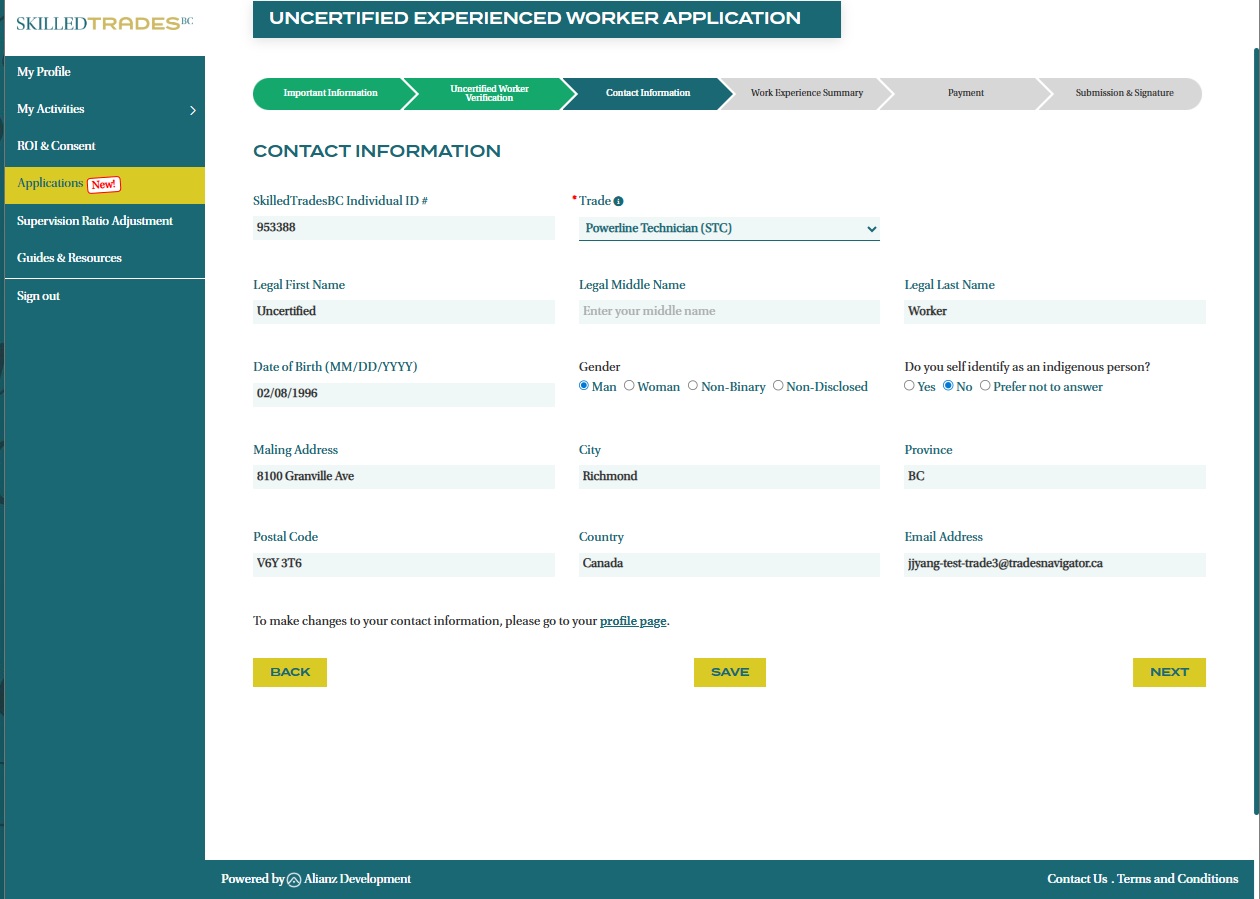Click the Trade info icon
1260x899 pixels.
click(619, 201)
